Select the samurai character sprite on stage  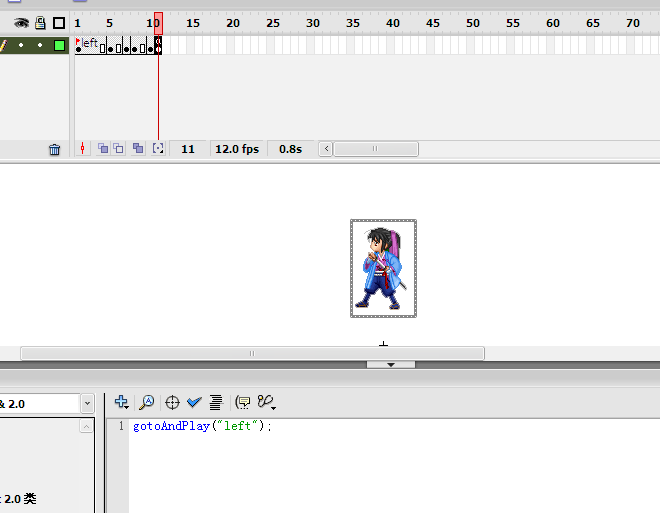[x=383, y=268]
